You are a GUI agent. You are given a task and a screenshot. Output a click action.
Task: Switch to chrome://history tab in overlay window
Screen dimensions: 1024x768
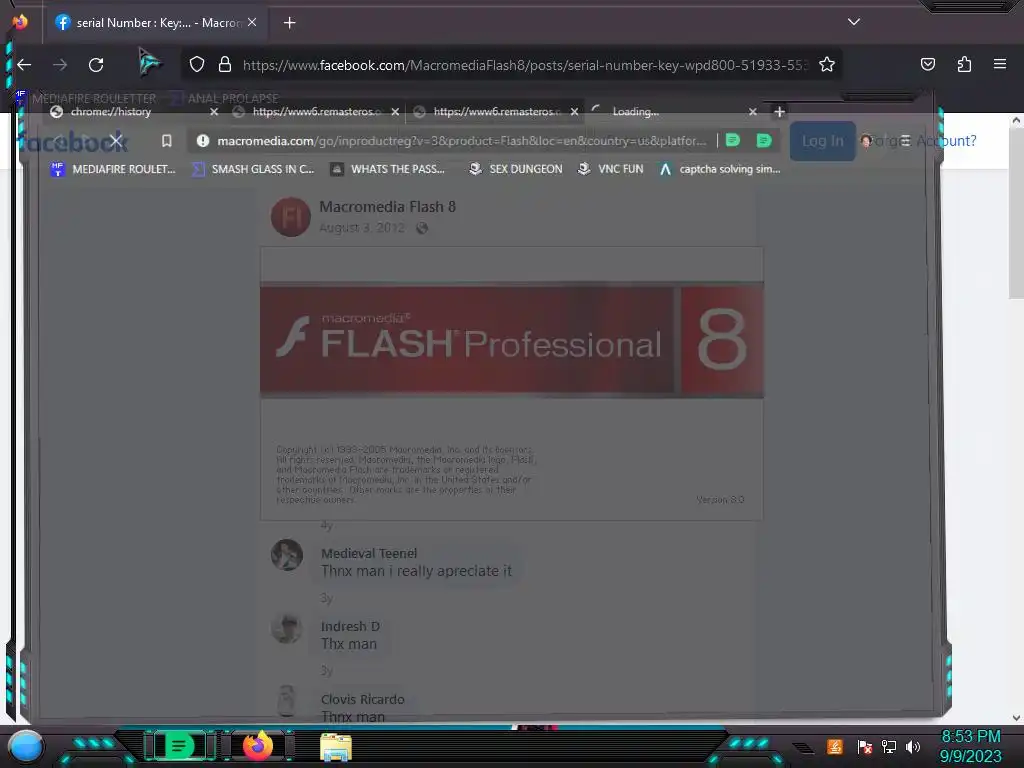tap(111, 112)
